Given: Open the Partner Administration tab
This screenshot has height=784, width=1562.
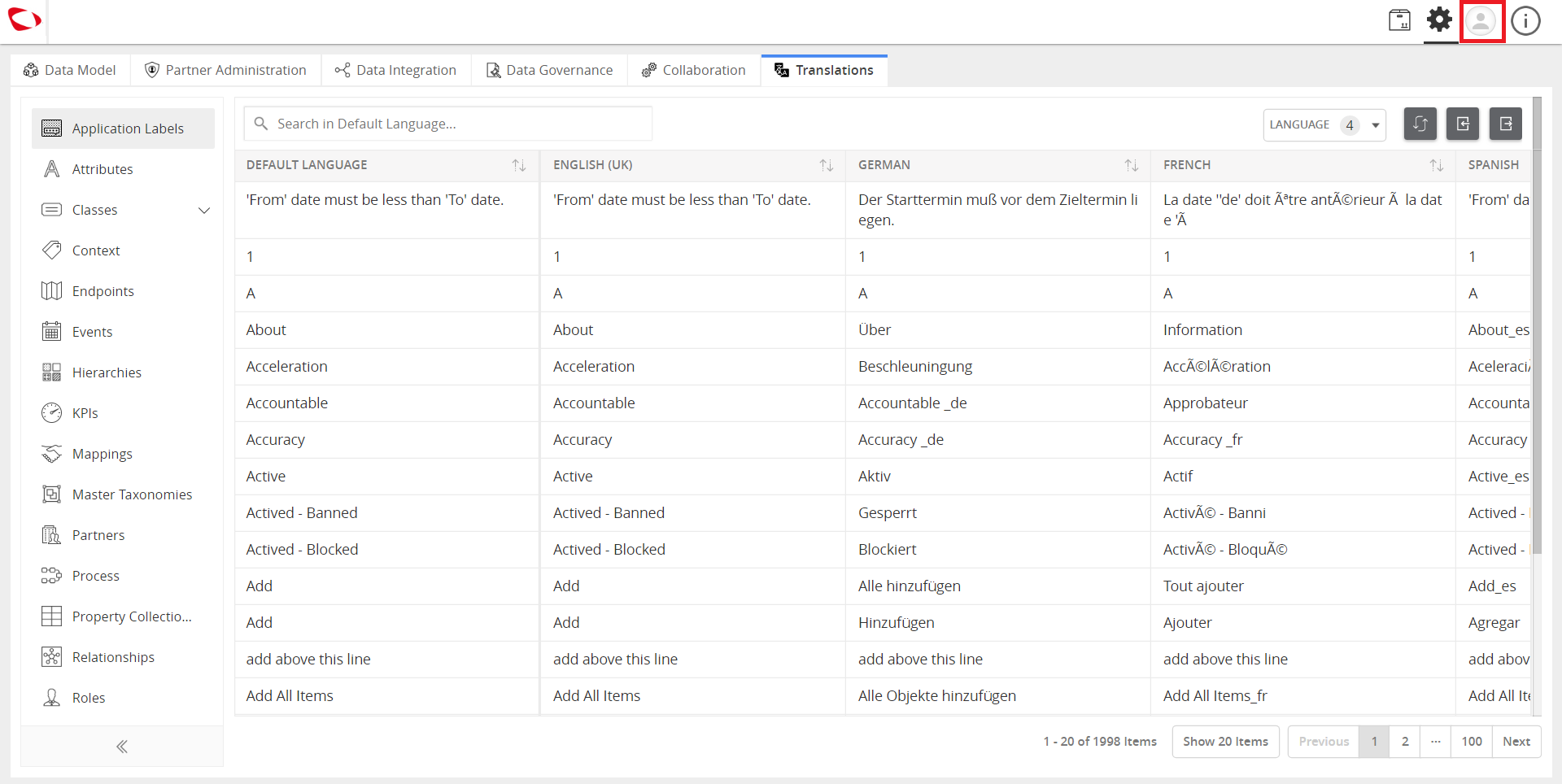Looking at the screenshot, I should click(225, 70).
